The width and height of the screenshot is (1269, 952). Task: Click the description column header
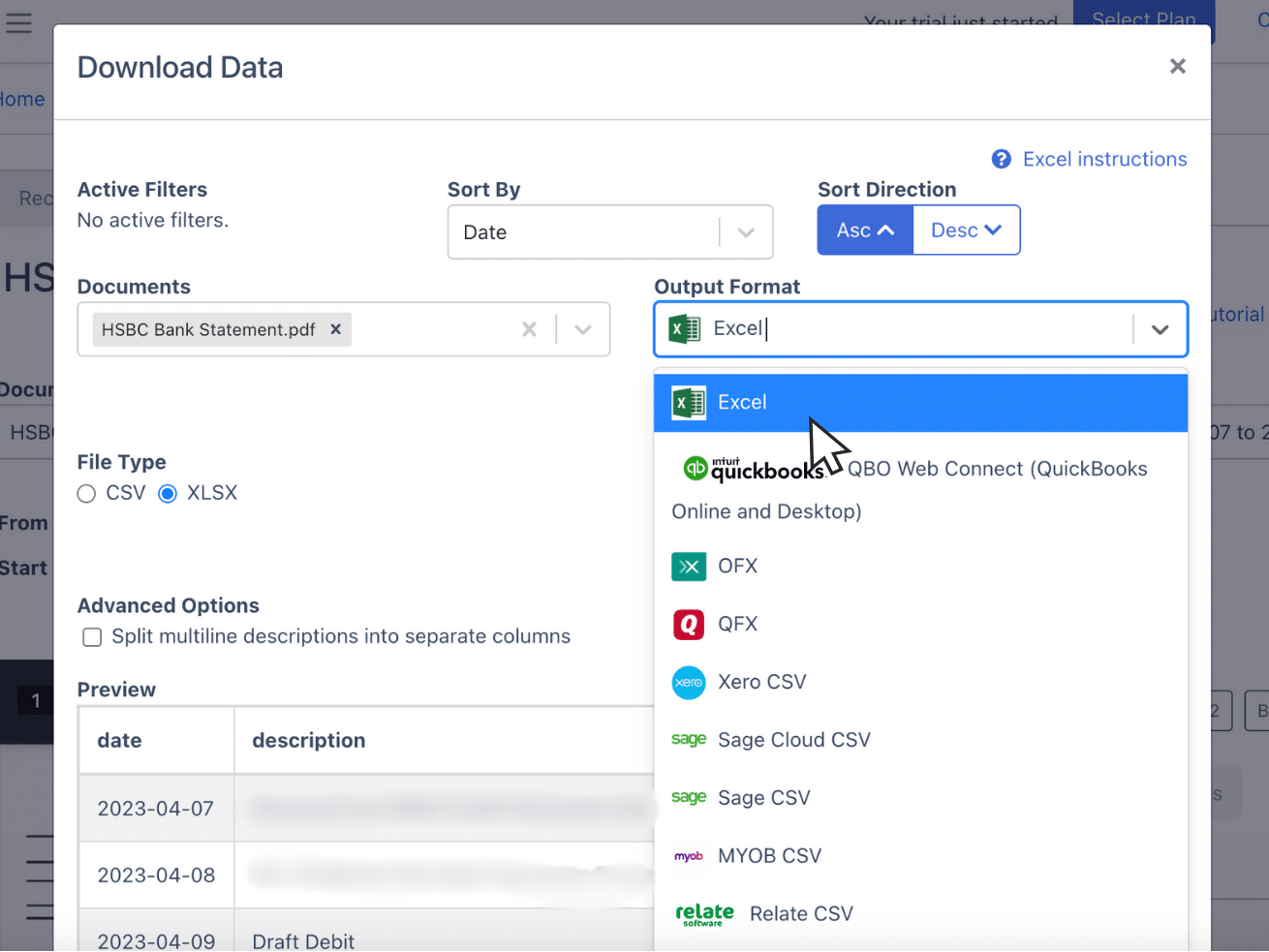click(x=444, y=741)
